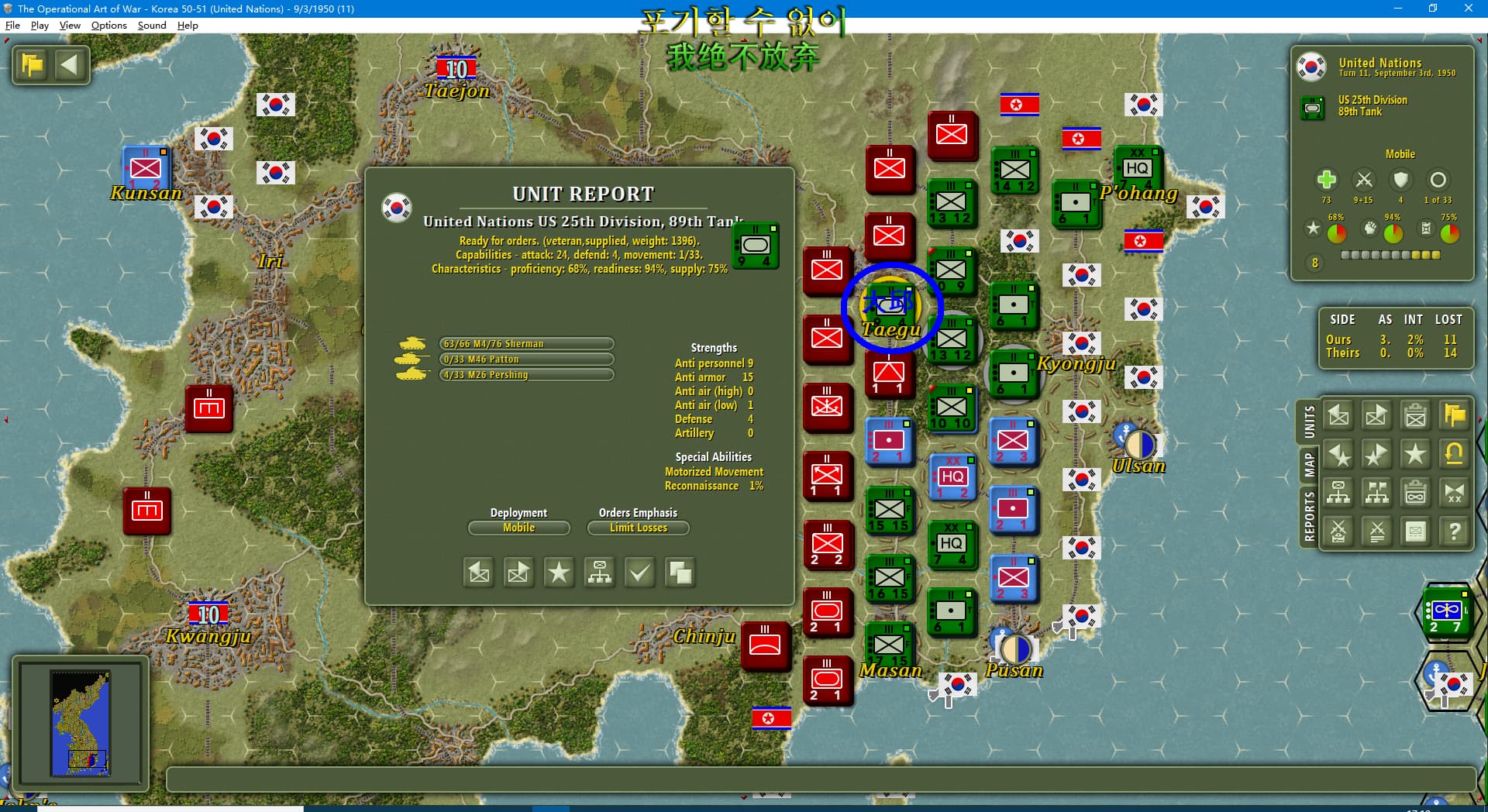
Task: Open the Play menu
Action: (x=40, y=26)
